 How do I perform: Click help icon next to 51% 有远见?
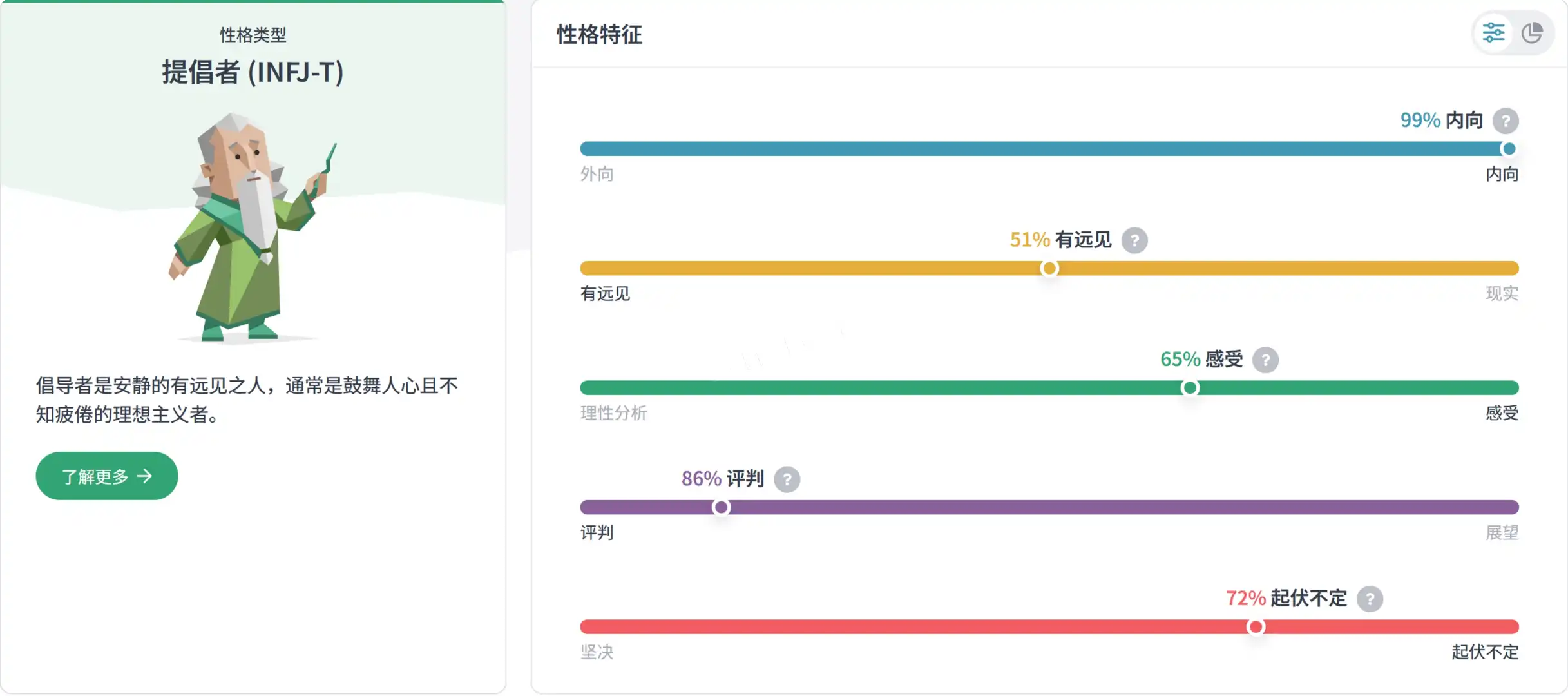click(1134, 240)
